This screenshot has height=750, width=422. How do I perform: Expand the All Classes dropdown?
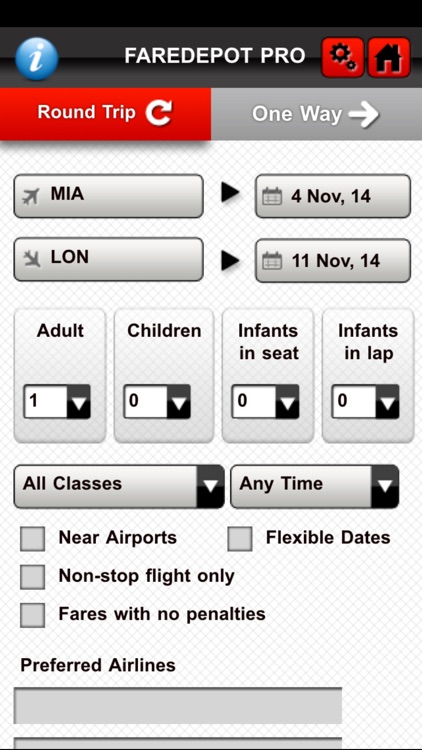coord(119,486)
